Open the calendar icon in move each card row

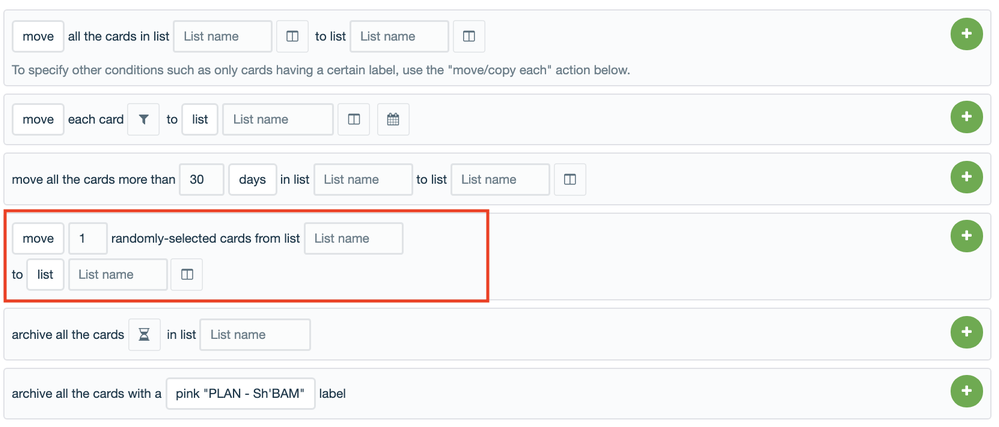click(393, 119)
